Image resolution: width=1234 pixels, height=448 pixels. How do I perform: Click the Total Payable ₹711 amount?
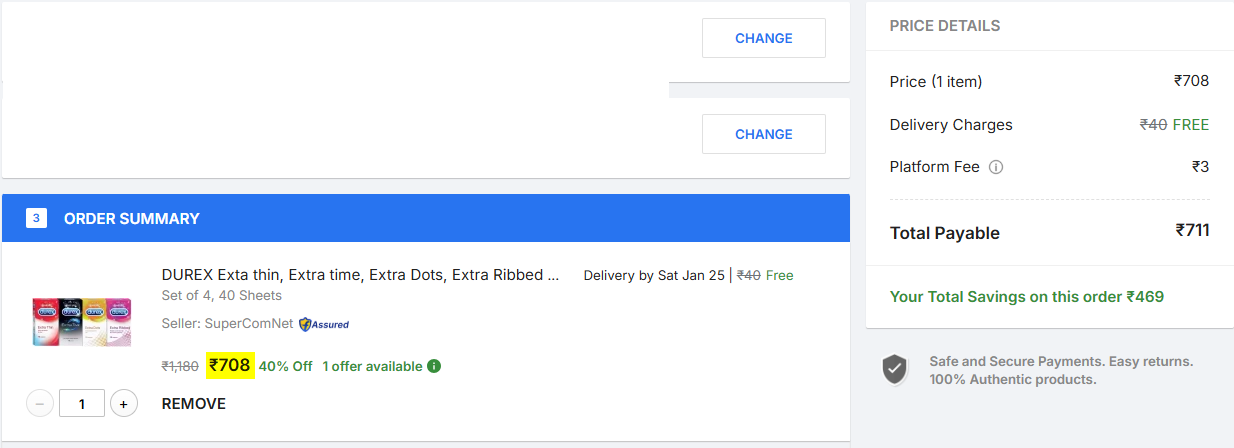(x=1192, y=231)
